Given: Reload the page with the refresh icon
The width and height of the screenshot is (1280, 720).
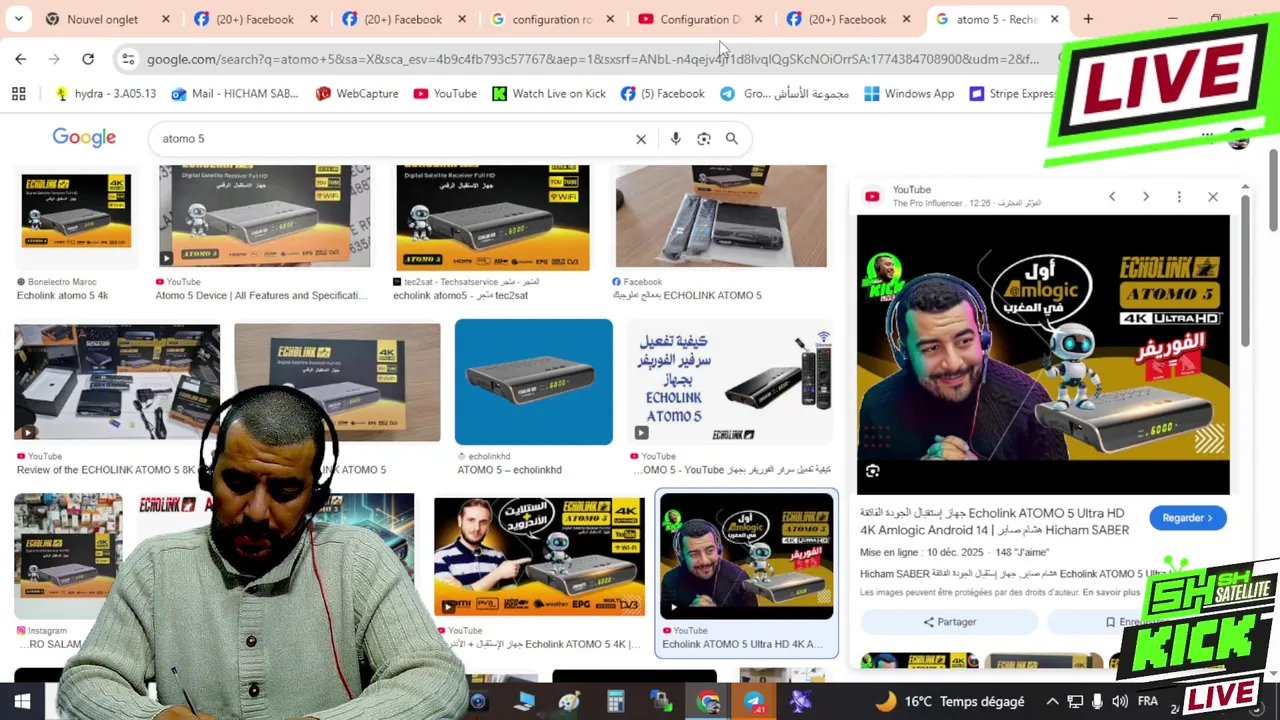Looking at the screenshot, I should [88, 59].
